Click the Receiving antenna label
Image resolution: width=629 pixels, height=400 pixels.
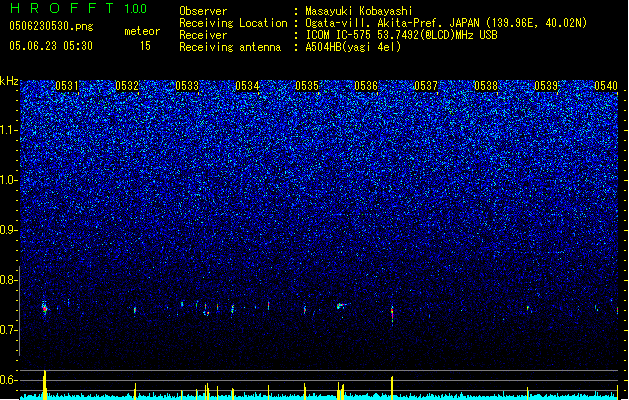[230, 47]
